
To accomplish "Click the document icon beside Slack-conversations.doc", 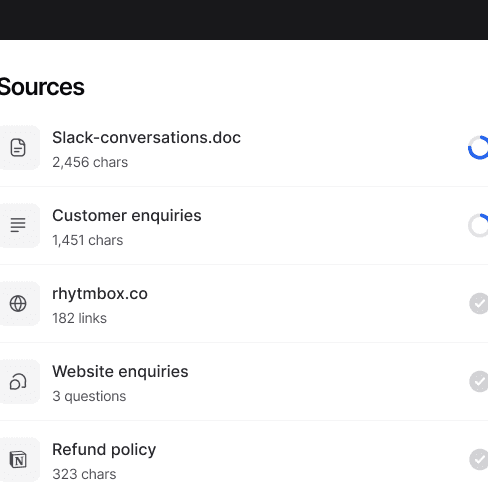I will [18, 148].
